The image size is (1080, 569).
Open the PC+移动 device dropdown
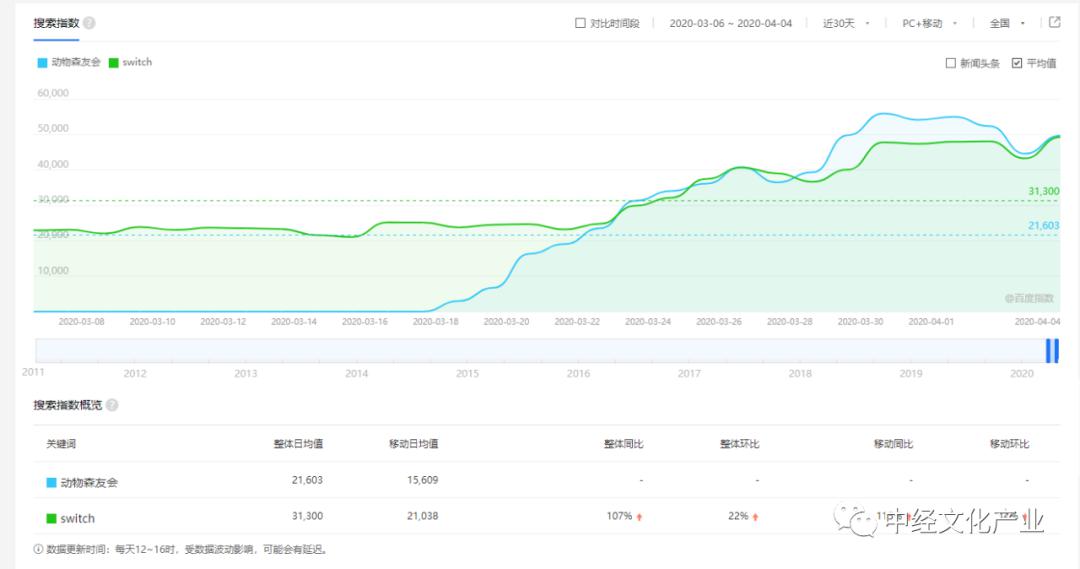pos(929,23)
